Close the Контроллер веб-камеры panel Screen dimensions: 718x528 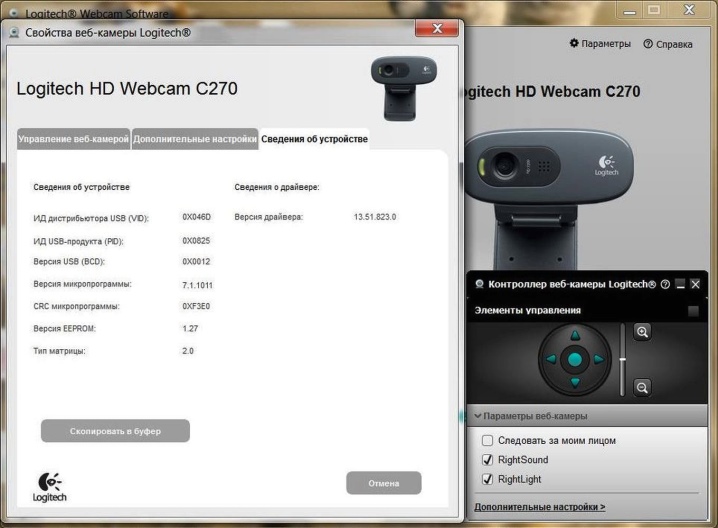click(695, 284)
